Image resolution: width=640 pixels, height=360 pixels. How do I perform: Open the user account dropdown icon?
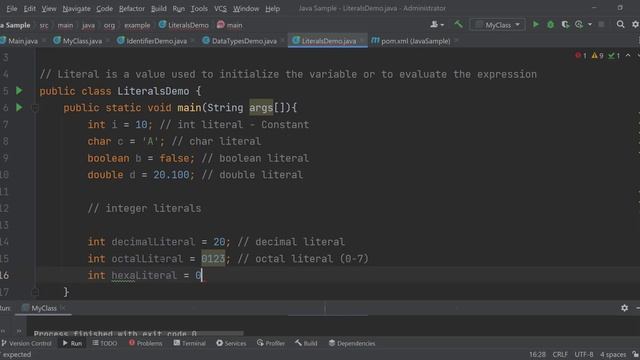click(437, 25)
